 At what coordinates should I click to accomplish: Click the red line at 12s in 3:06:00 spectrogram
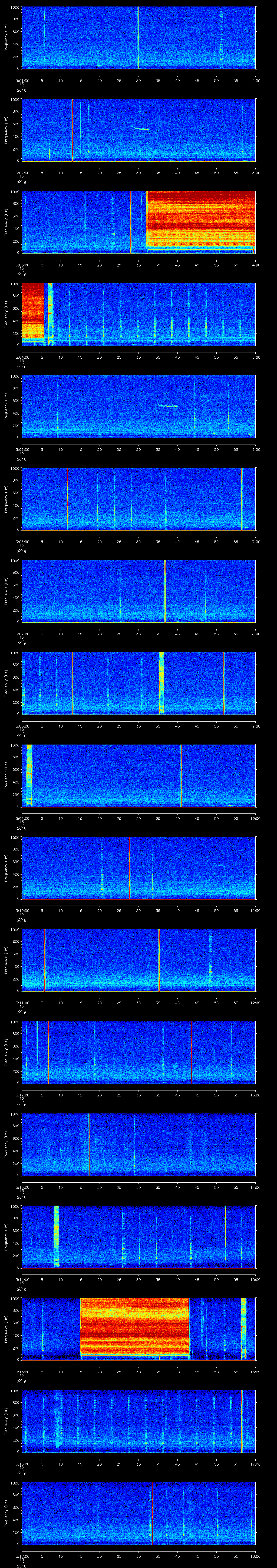click(68, 499)
